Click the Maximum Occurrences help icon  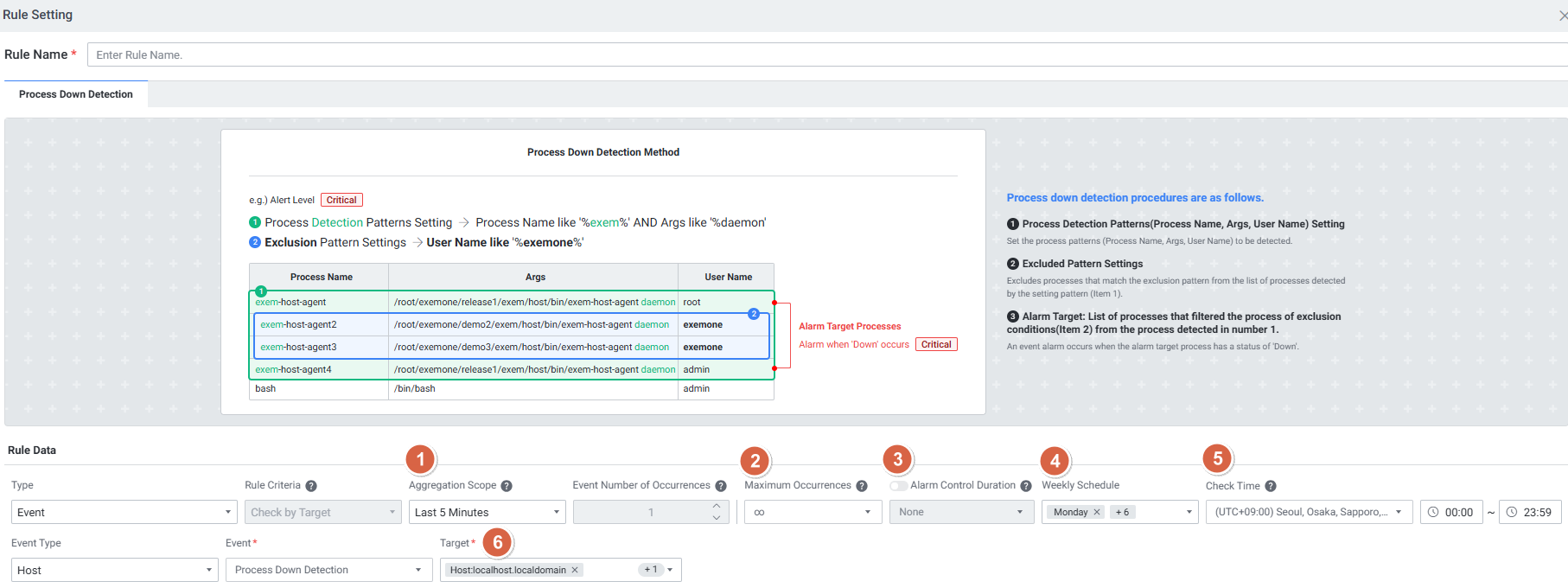tap(862, 486)
